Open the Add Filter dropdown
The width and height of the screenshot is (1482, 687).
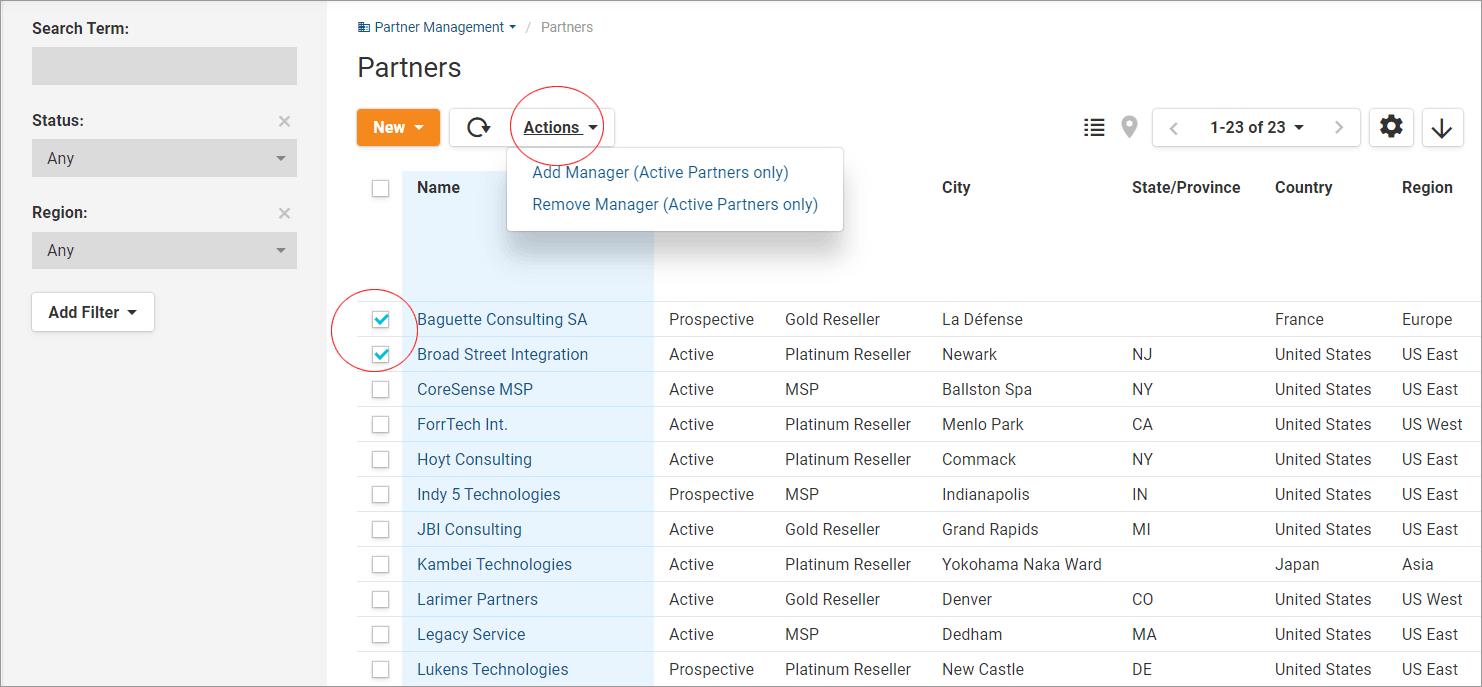93,312
